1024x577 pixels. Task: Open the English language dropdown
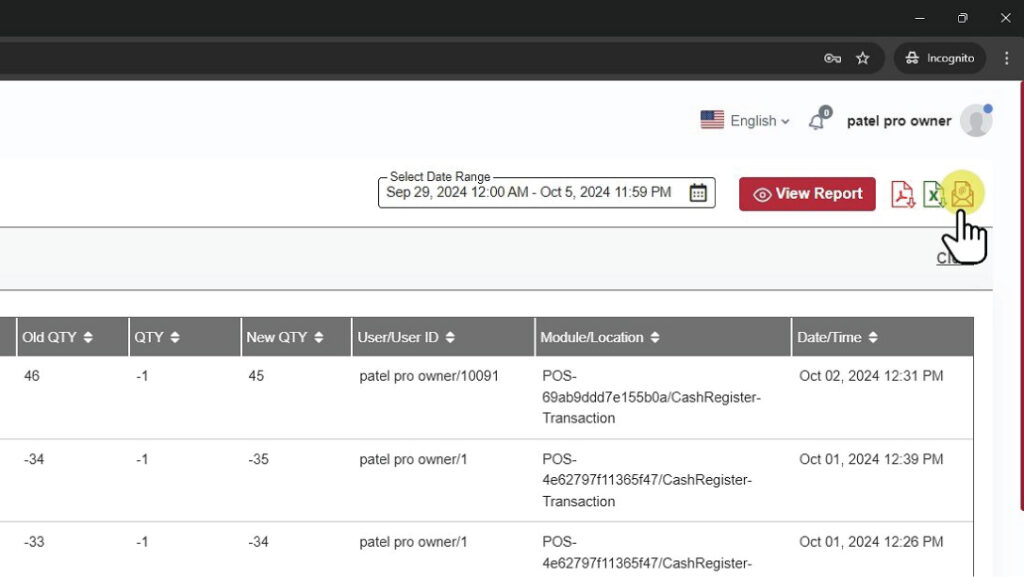pyautogui.click(x=745, y=121)
